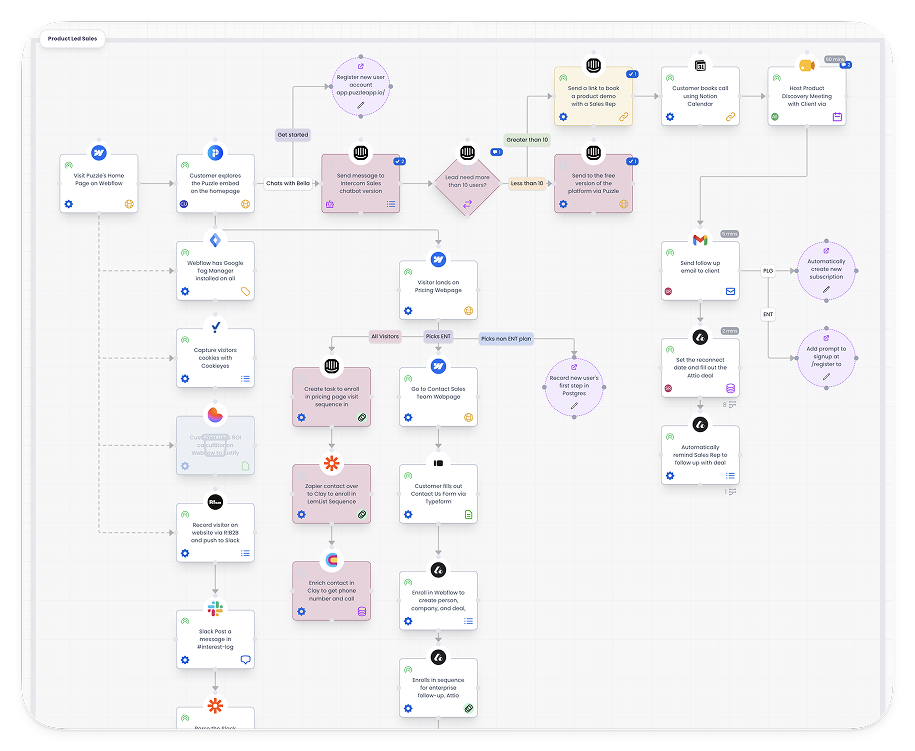The image size is (915, 751).
Task: Click list icon in Capture visitors cookies card
Action: 245,379
